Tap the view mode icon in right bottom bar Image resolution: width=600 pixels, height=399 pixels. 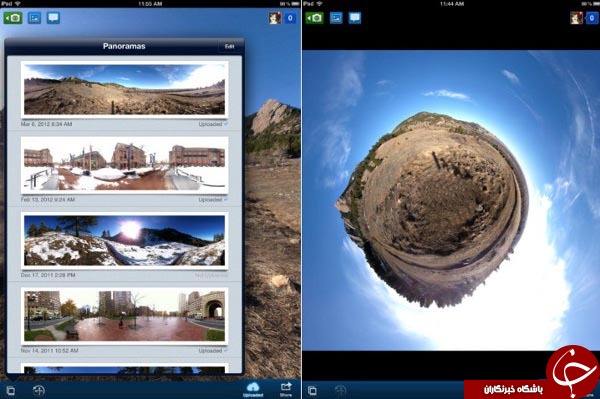(x=312, y=391)
